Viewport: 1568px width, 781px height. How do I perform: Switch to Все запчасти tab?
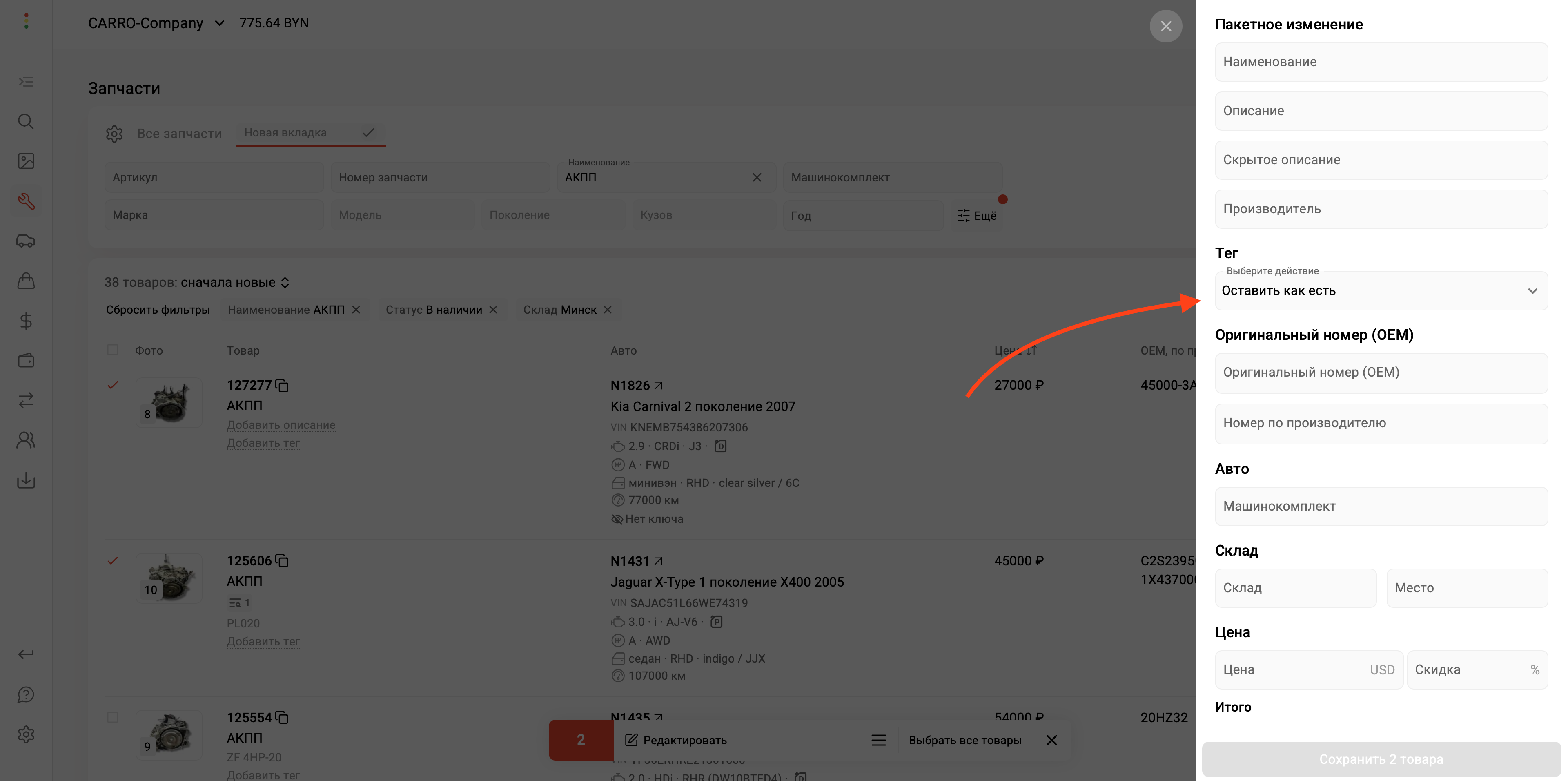point(179,133)
